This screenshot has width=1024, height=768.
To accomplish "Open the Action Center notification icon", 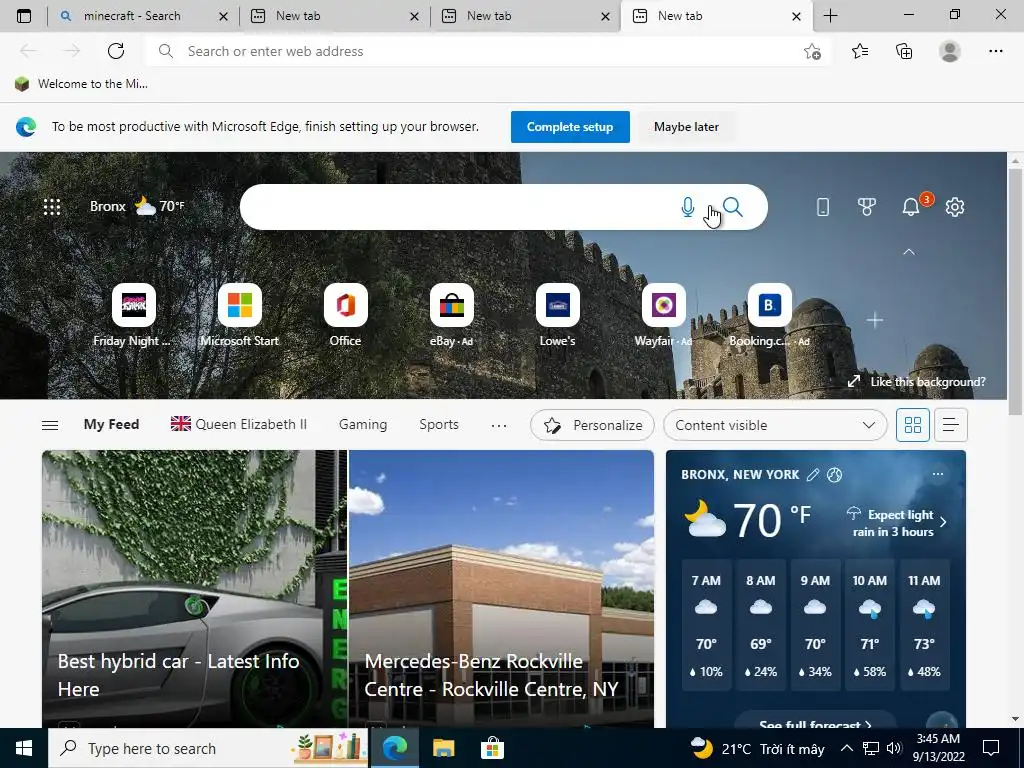I will tap(991, 748).
